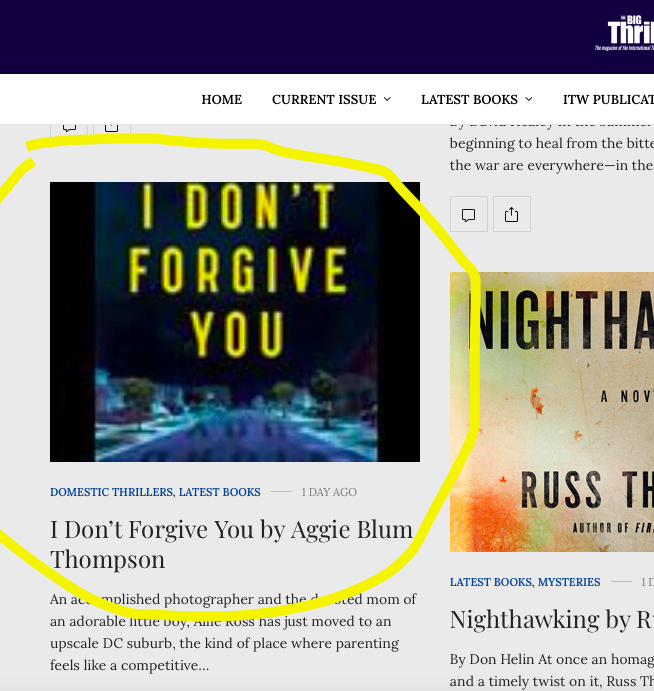Click '1 DAY AGO' under I Don't Forgive You
654x691 pixels.
(x=329, y=492)
